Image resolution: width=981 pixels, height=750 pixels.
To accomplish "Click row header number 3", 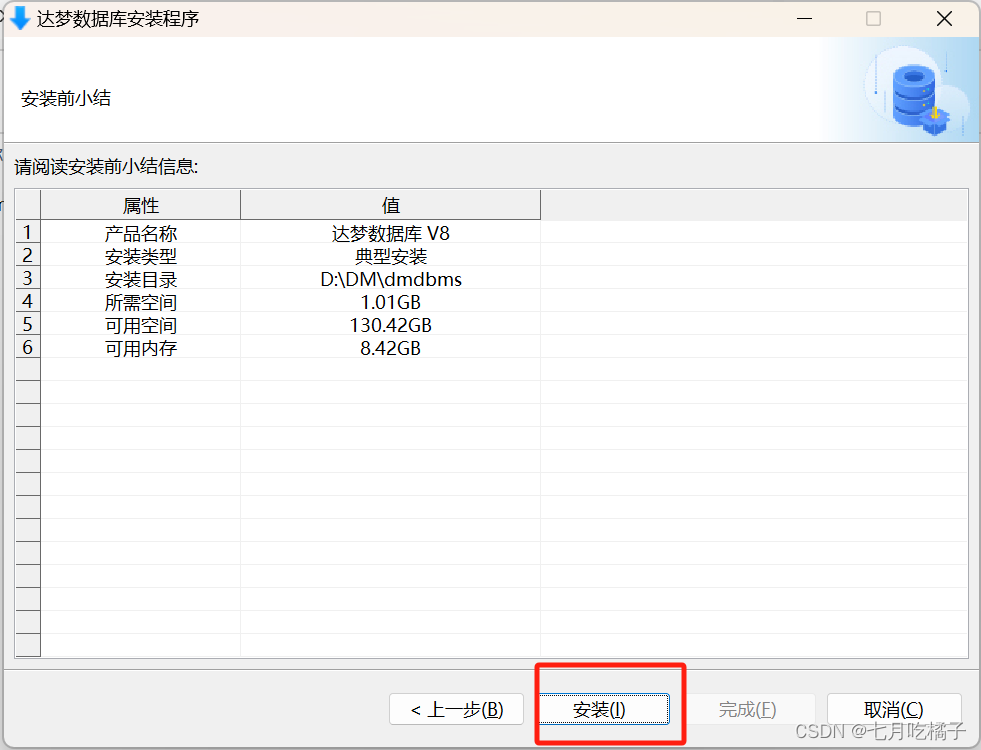I will [28, 278].
